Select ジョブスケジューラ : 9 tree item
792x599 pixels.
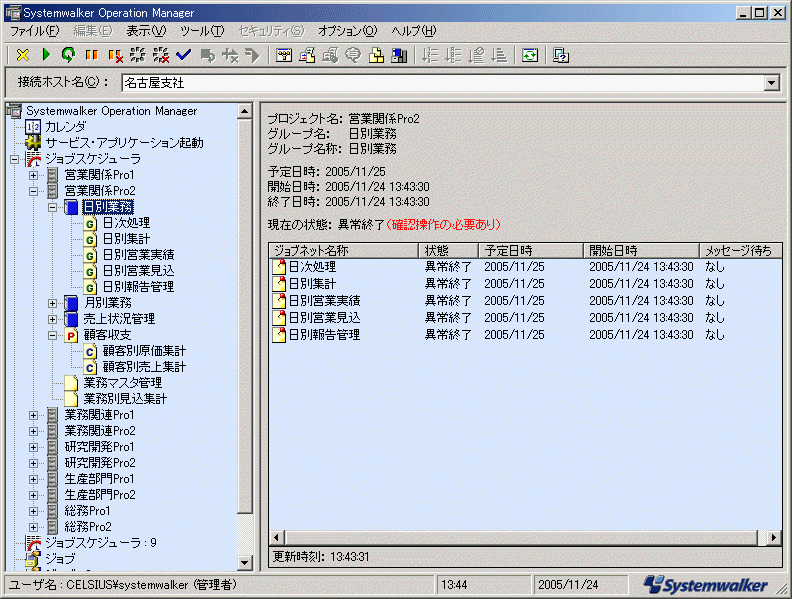tap(101, 543)
